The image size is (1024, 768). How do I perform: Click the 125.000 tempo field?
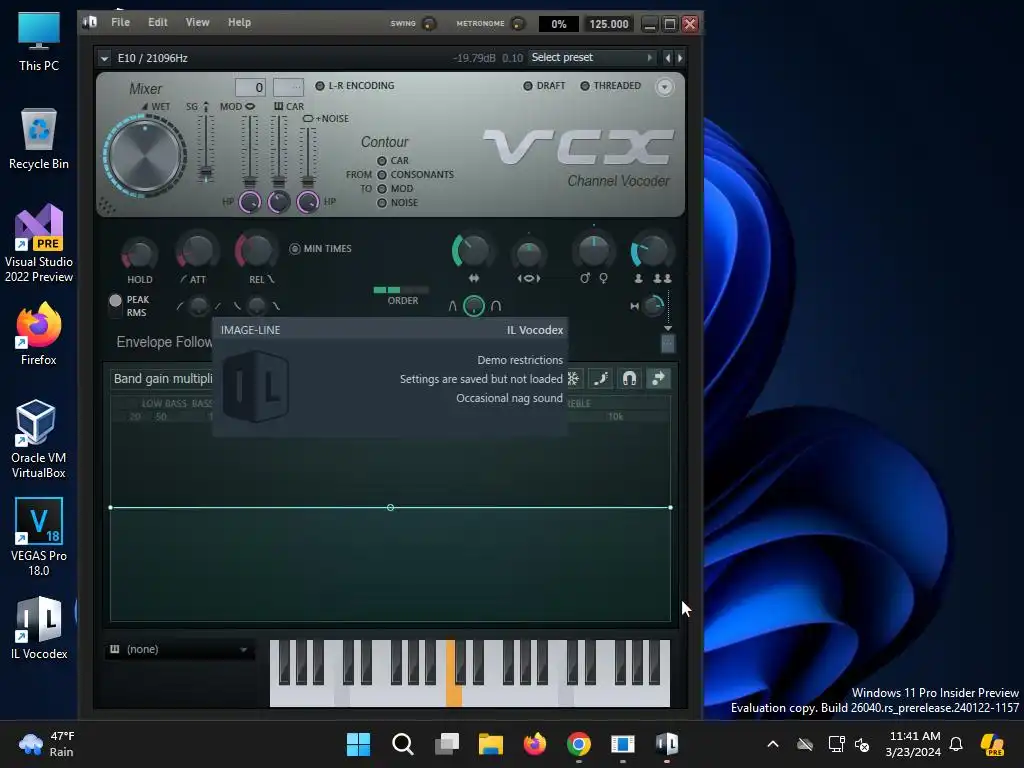point(608,24)
